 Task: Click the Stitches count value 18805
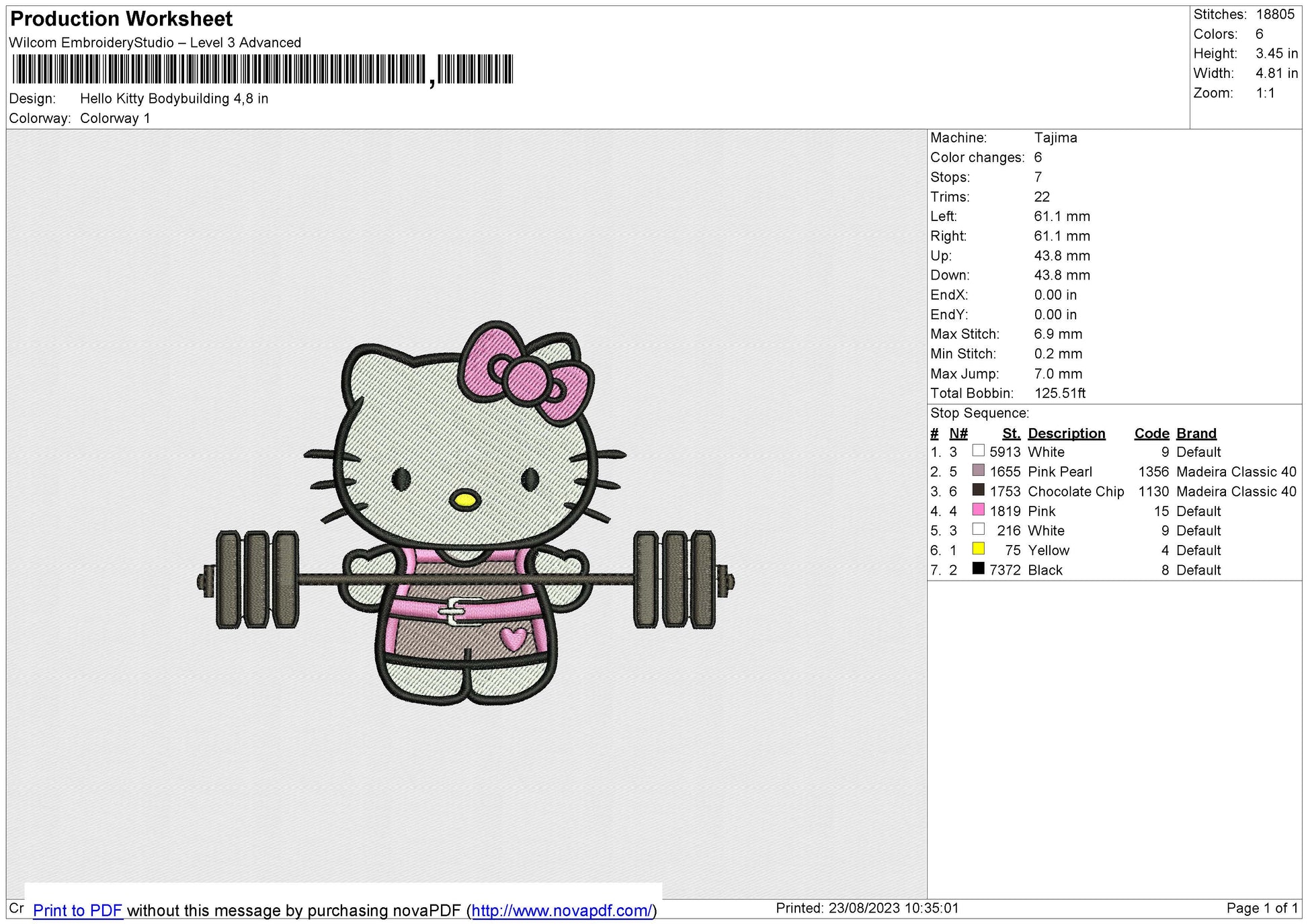[x=1278, y=13]
